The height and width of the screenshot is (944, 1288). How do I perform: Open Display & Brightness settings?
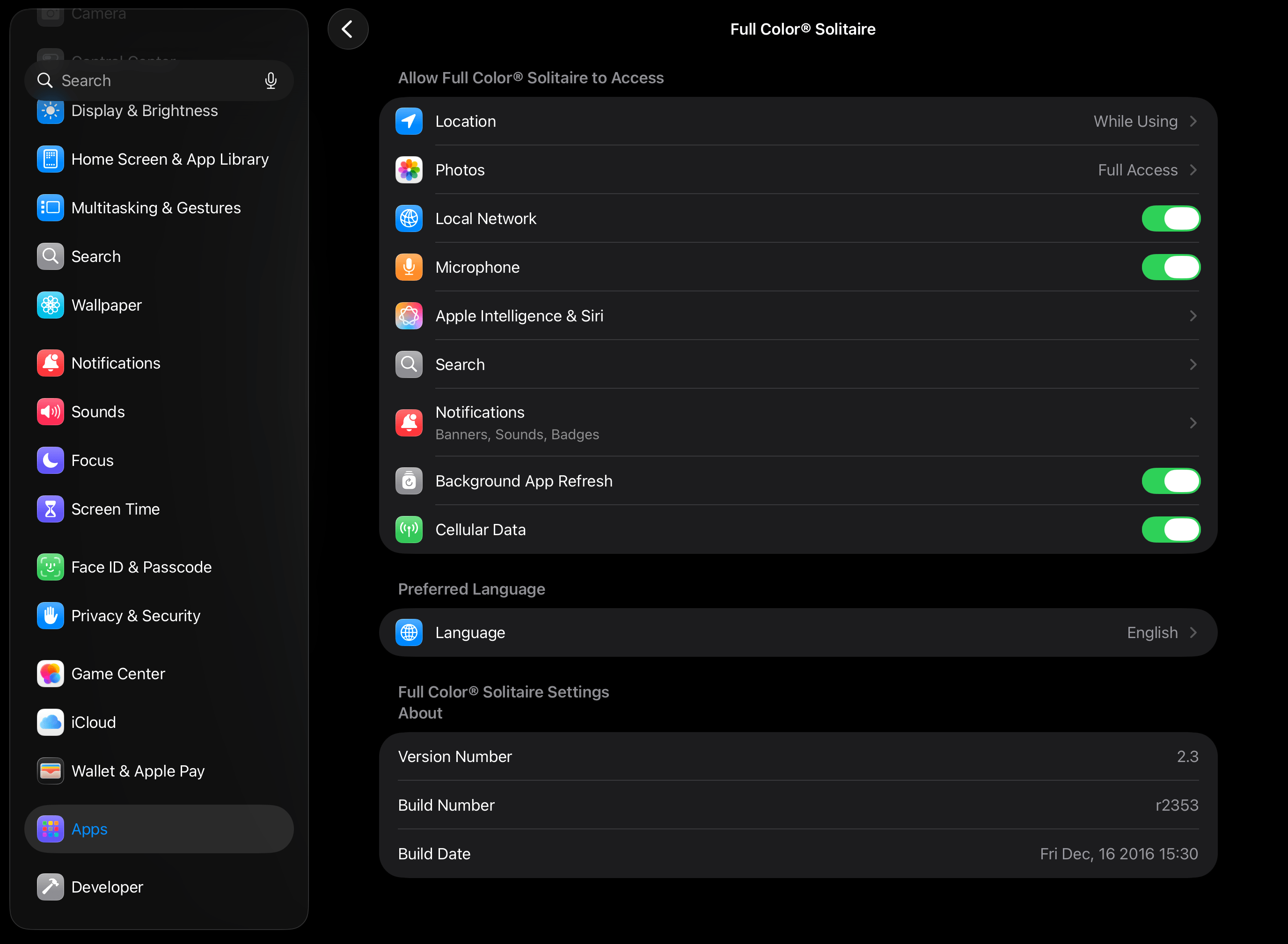click(x=159, y=111)
